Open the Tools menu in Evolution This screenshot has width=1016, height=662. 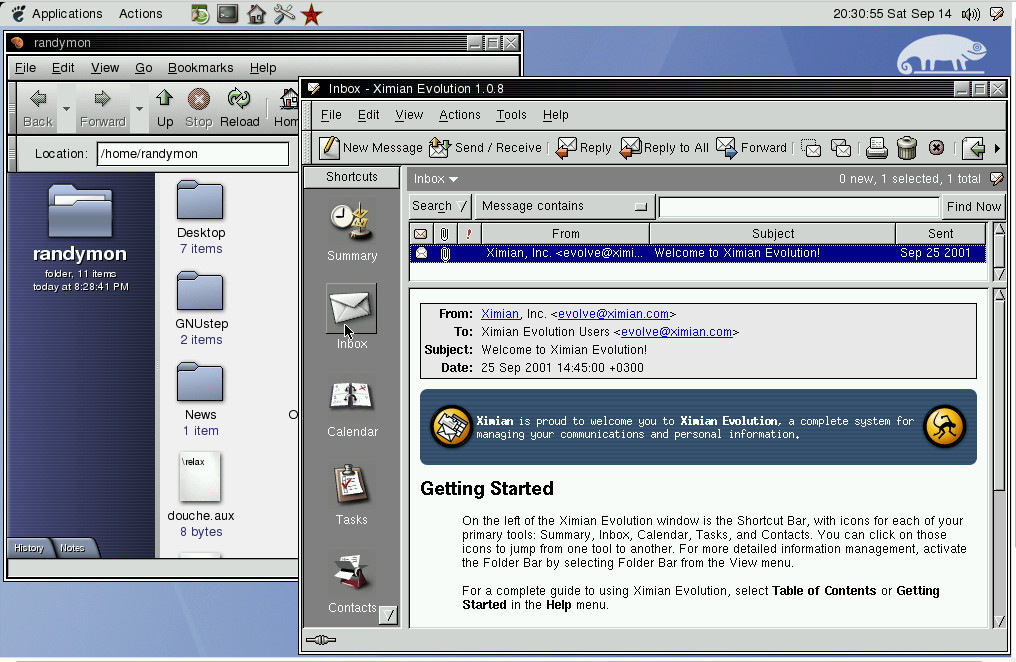(x=511, y=115)
